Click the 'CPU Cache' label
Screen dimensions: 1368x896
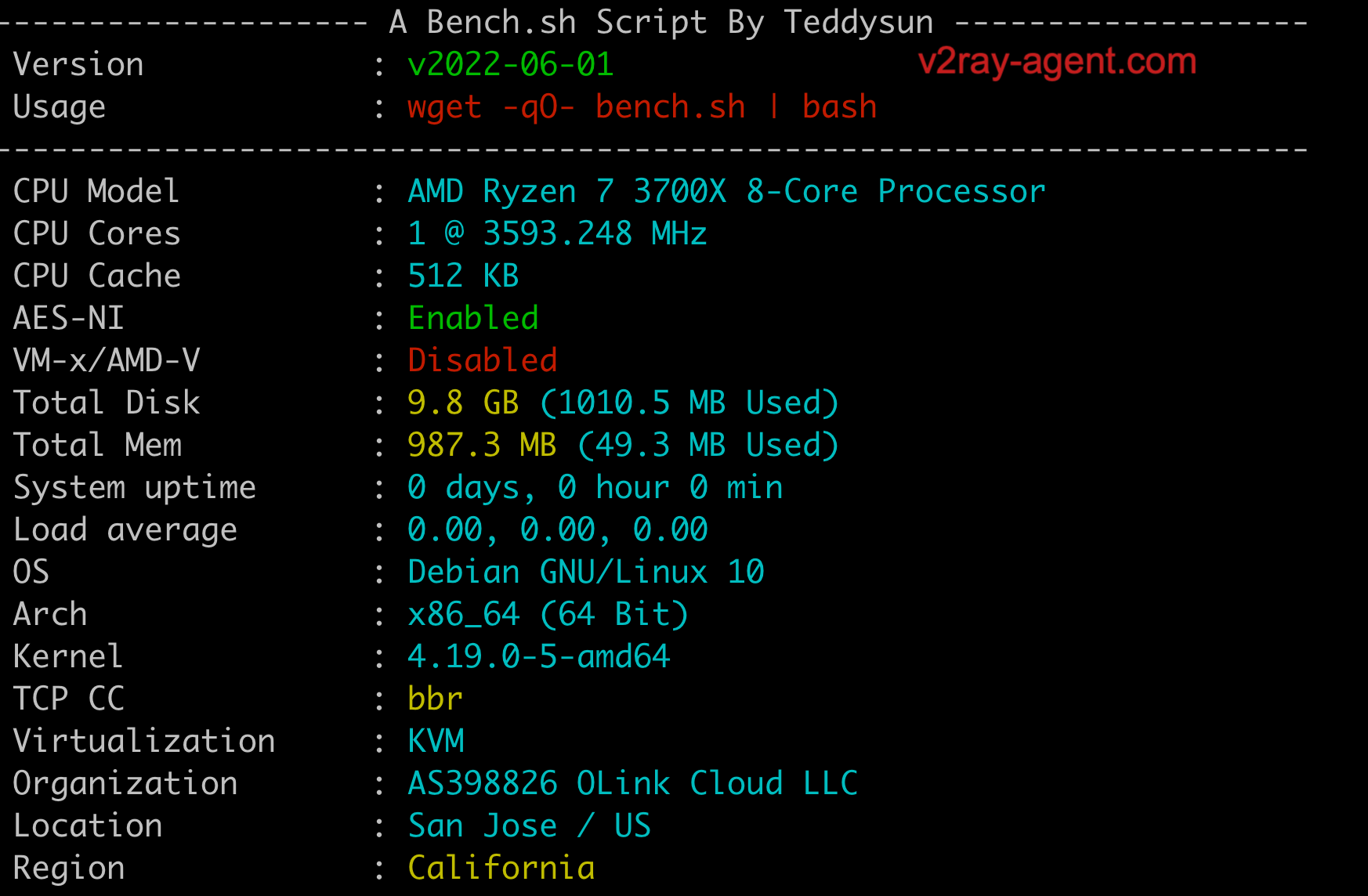[96, 276]
